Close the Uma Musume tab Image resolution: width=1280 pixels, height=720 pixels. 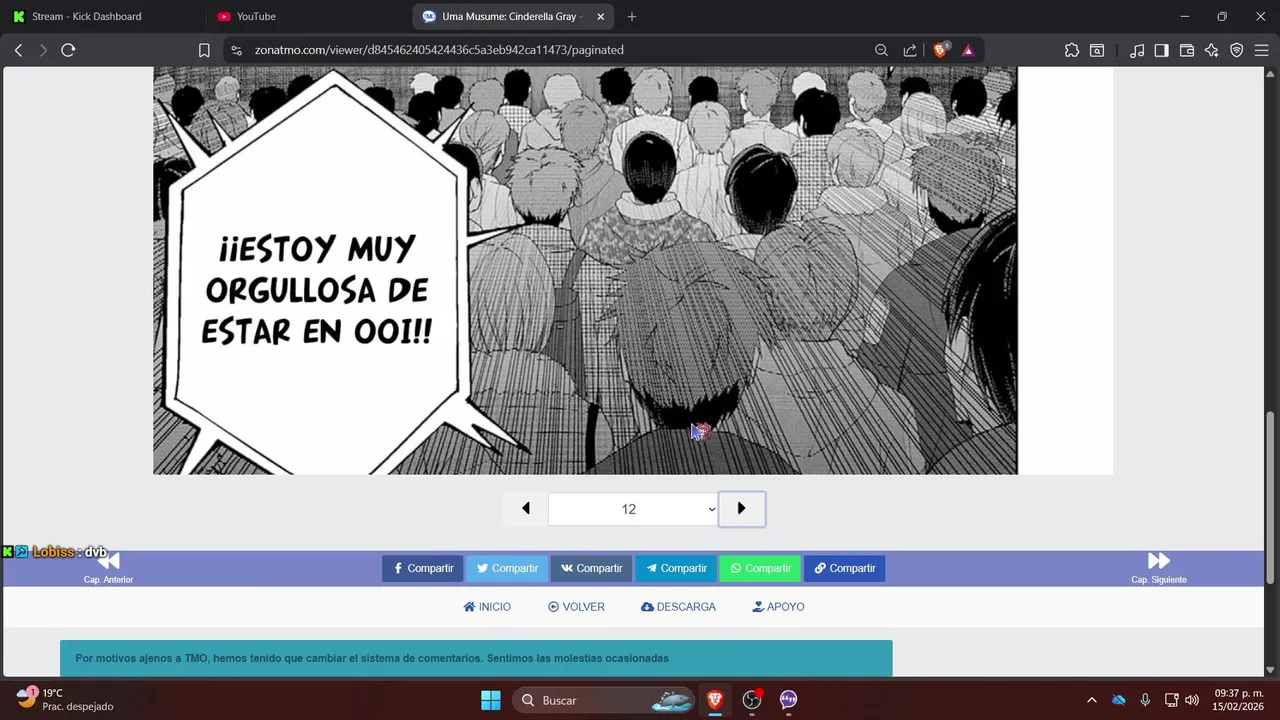[600, 16]
